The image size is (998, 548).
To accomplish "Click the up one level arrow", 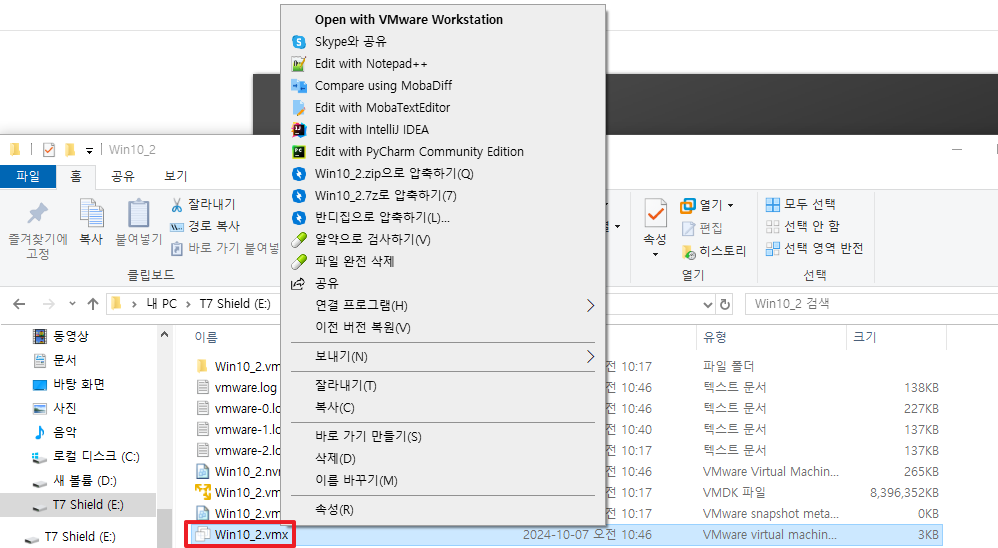I will [x=93, y=304].
